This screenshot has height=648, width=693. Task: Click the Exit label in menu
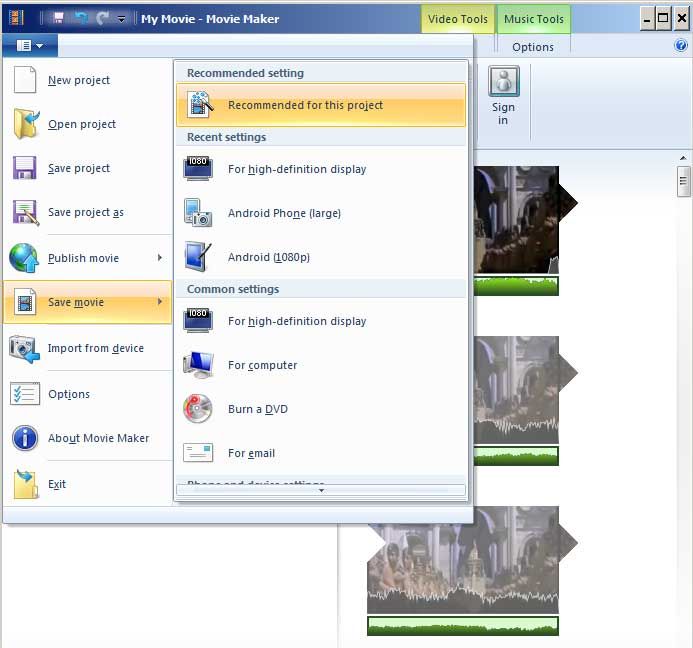pyautogui.click(x=57, y=484)
